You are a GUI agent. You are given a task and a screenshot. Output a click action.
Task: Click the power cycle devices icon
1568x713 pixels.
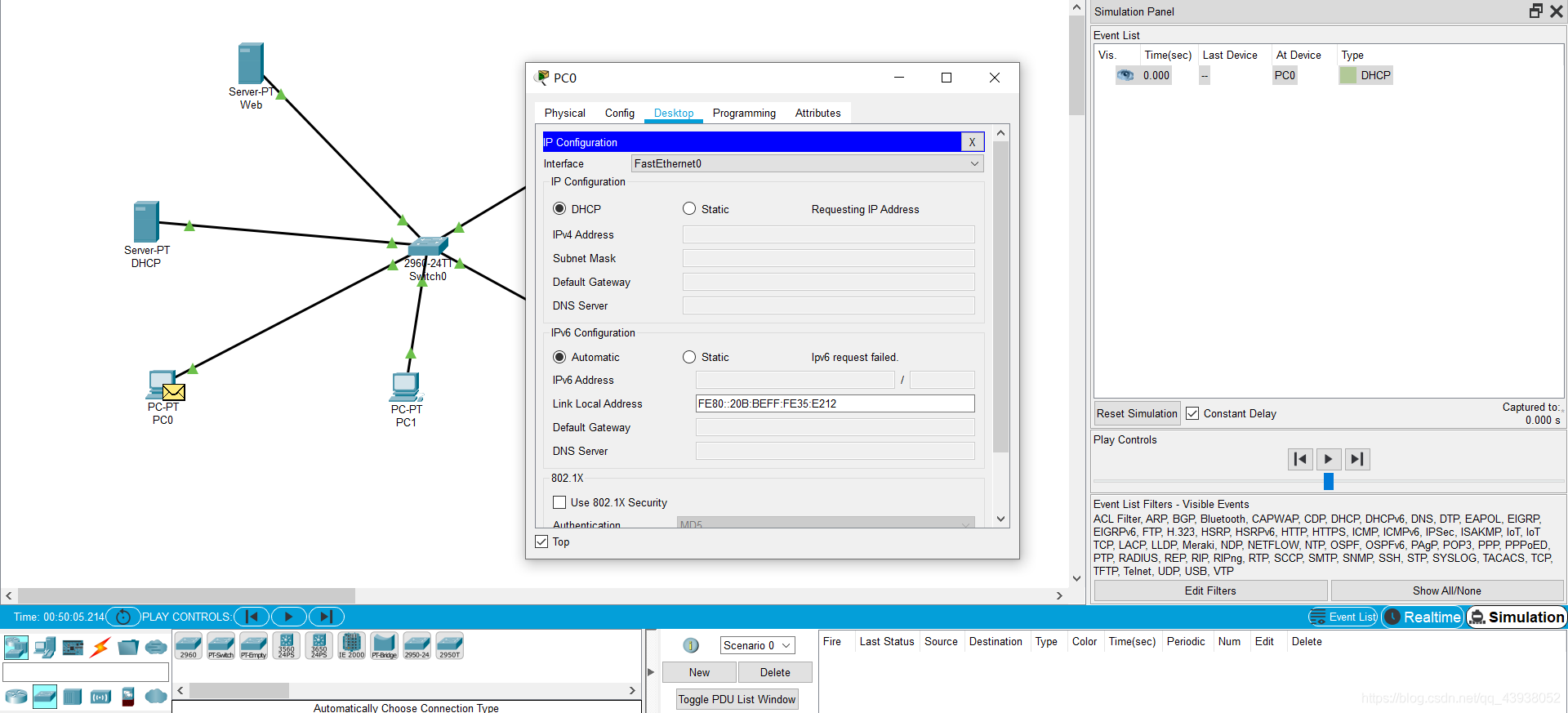(x=123, y=617)
